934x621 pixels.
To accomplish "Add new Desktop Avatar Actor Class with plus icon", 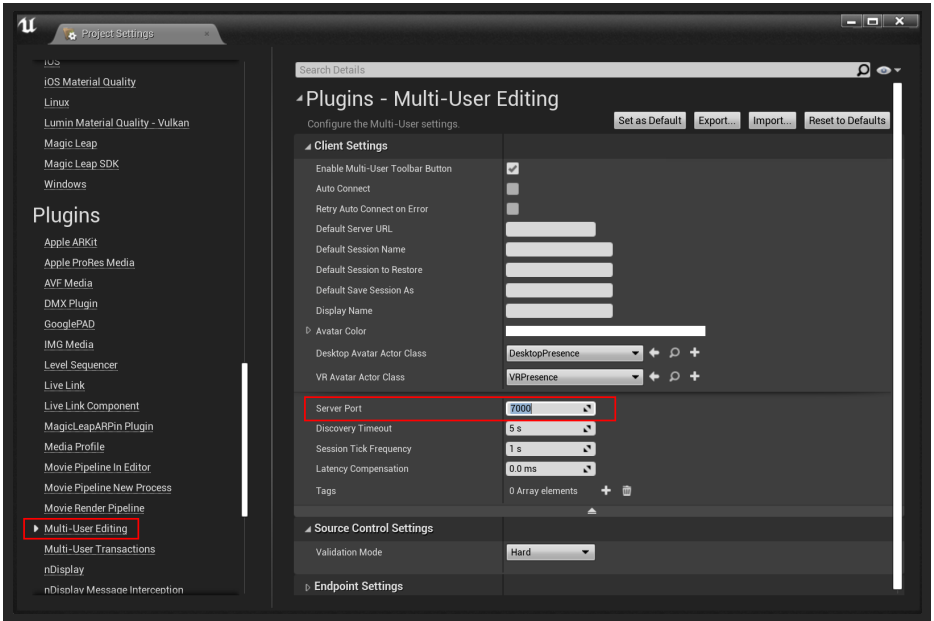I will (695, 352).
